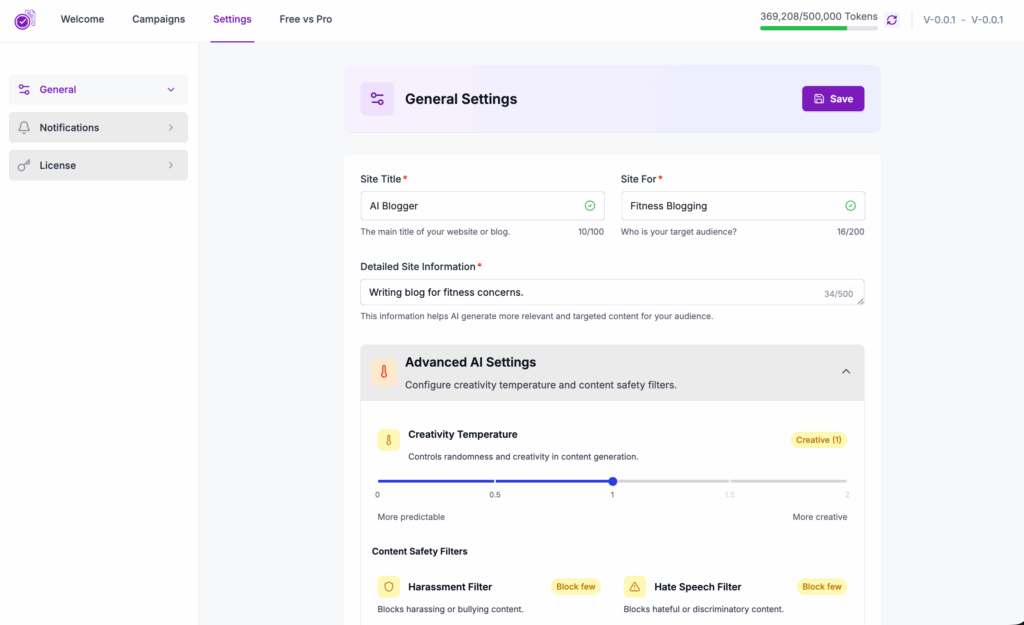The width and height of the screenshot is (1024, 625).
Task: Click the Site Title green checkmark icon
Action: pos(590,206)
